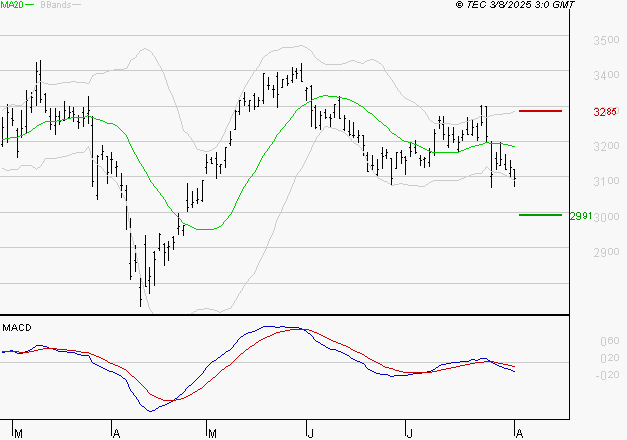
Task: Click the first J month axis label
Action: (310, 433)
